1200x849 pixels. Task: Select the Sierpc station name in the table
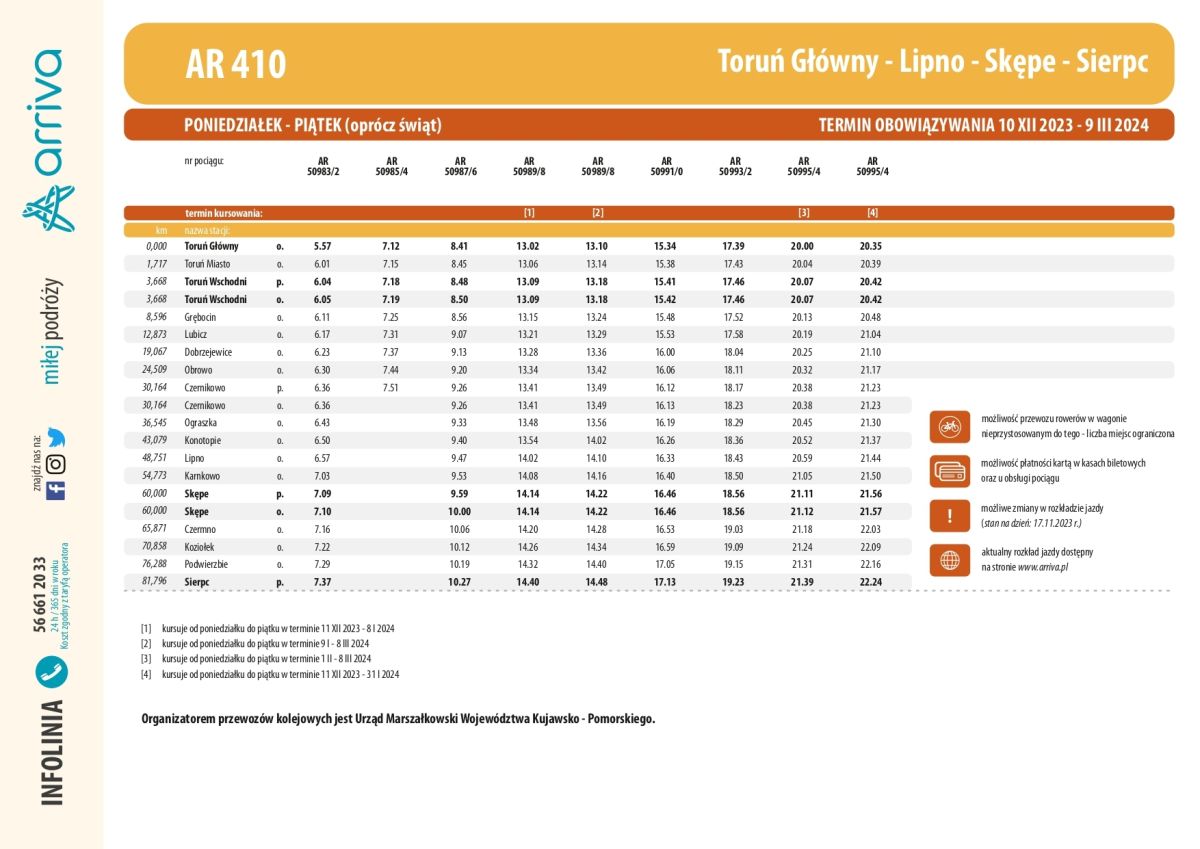point(198,582)
